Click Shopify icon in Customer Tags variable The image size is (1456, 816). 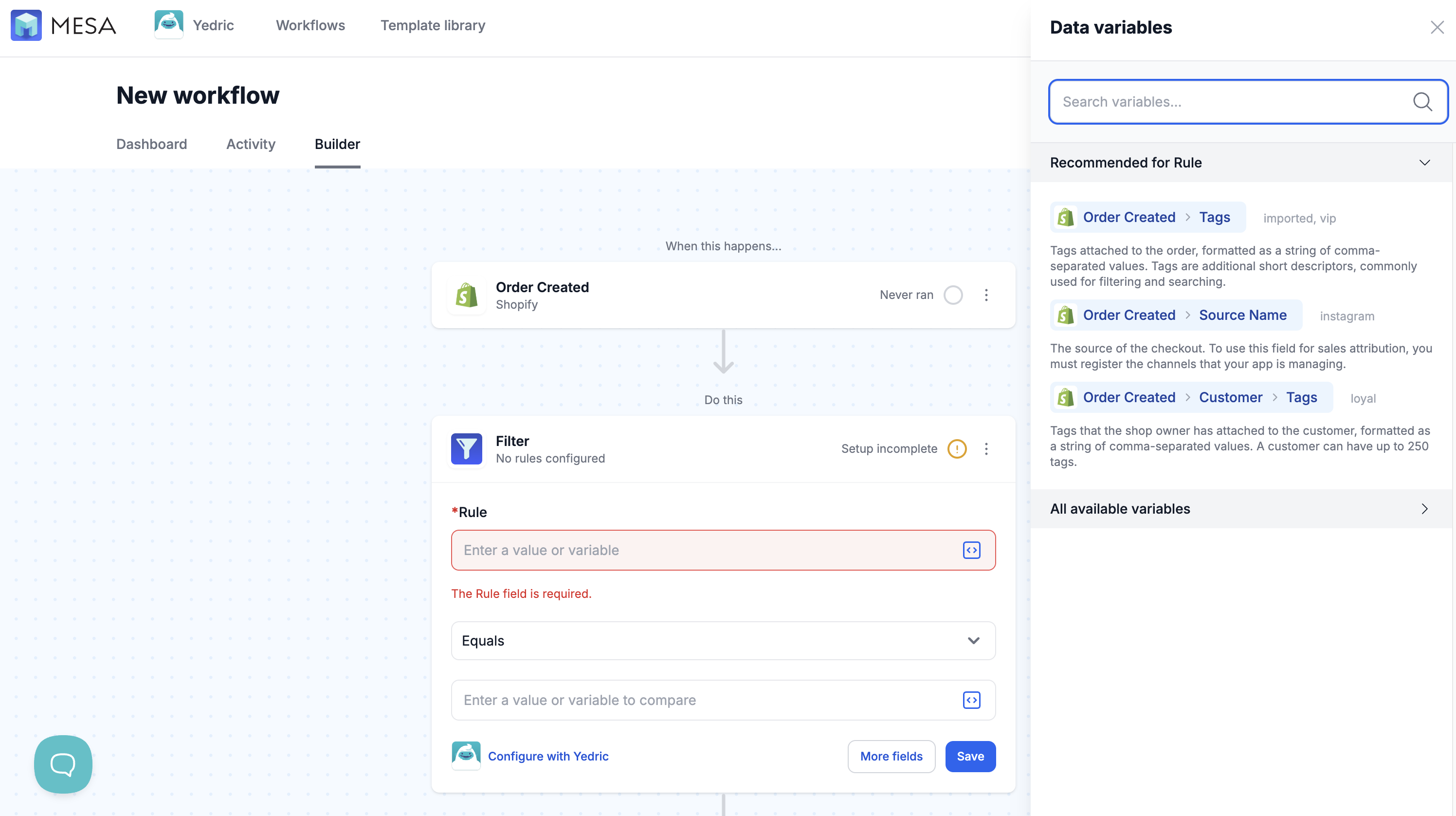(1065, 398)
